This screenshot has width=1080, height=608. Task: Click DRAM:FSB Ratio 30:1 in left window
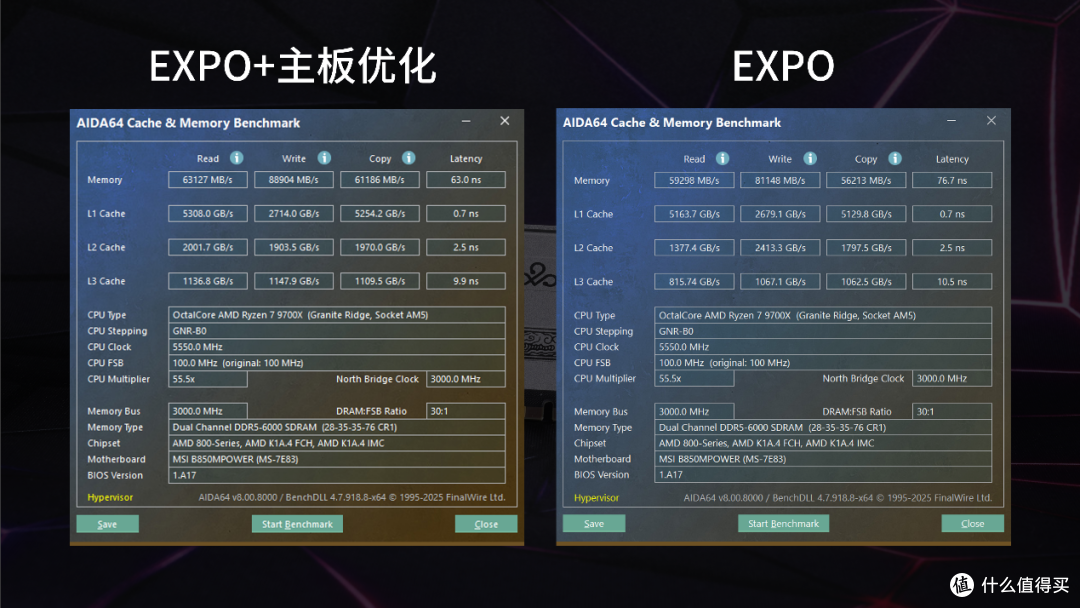[466, 411]
